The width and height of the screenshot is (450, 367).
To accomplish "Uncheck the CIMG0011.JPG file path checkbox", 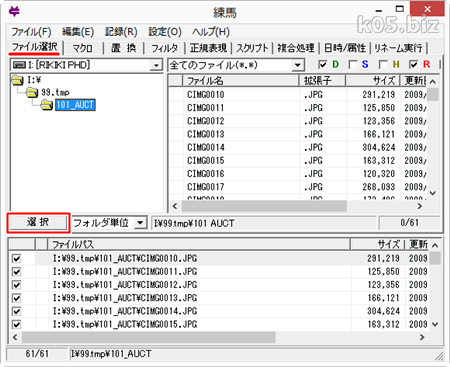I will coord(16,272).
